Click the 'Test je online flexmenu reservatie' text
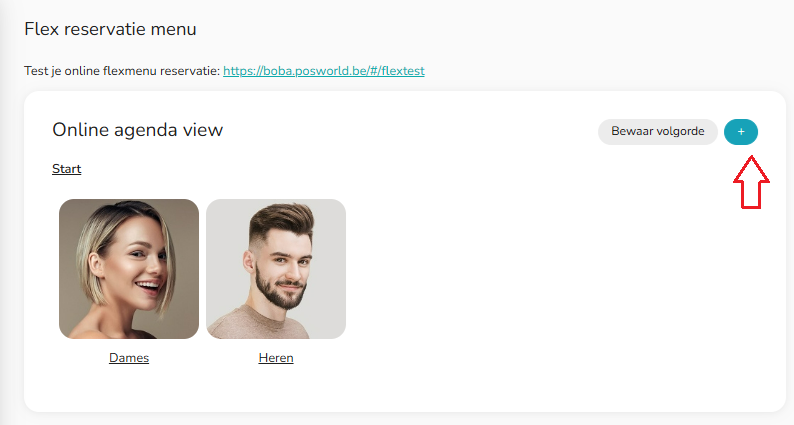The height and width of the screenshot is (425, 794). (122, 71)
